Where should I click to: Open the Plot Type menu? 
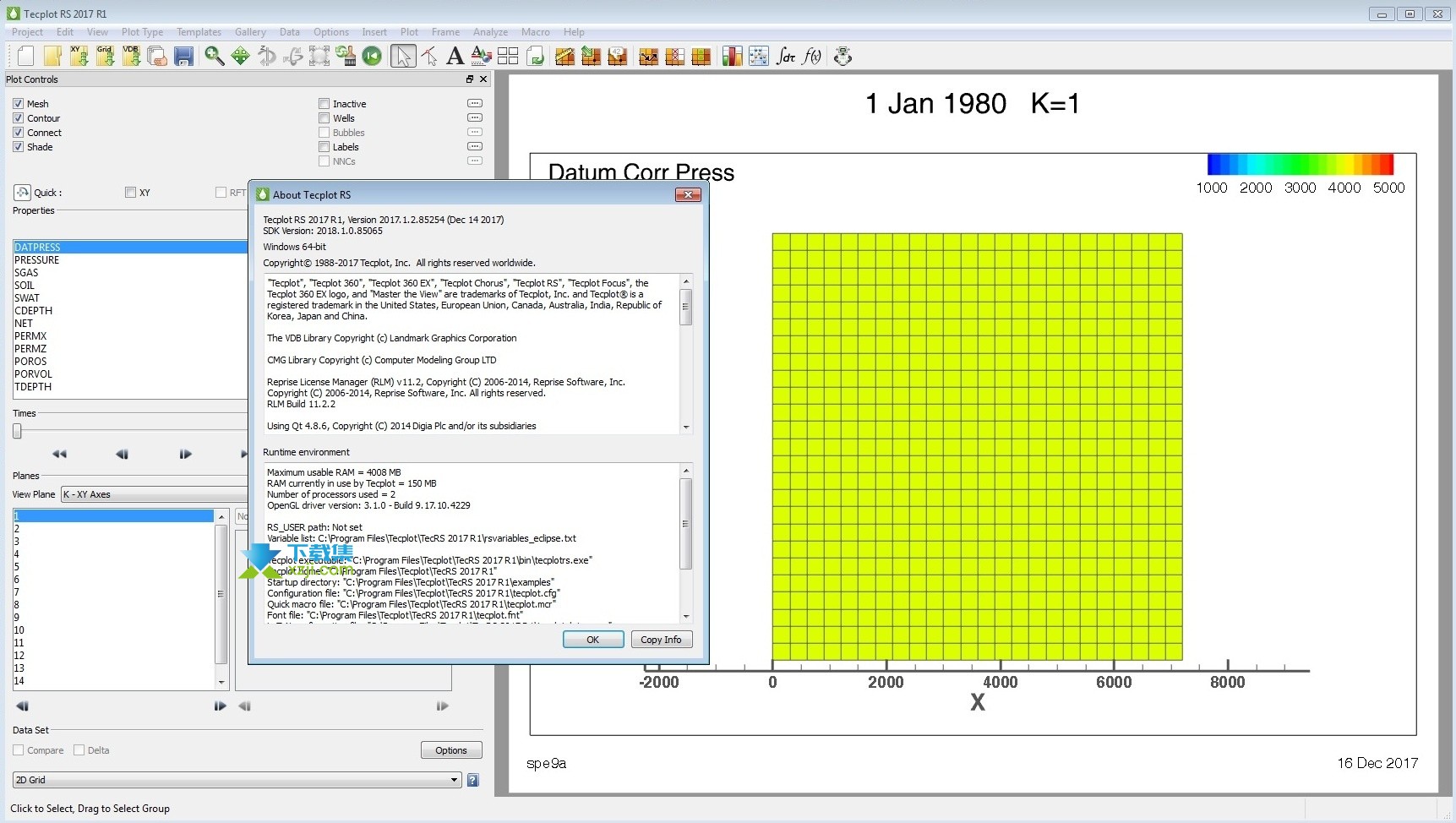(142, 32)
